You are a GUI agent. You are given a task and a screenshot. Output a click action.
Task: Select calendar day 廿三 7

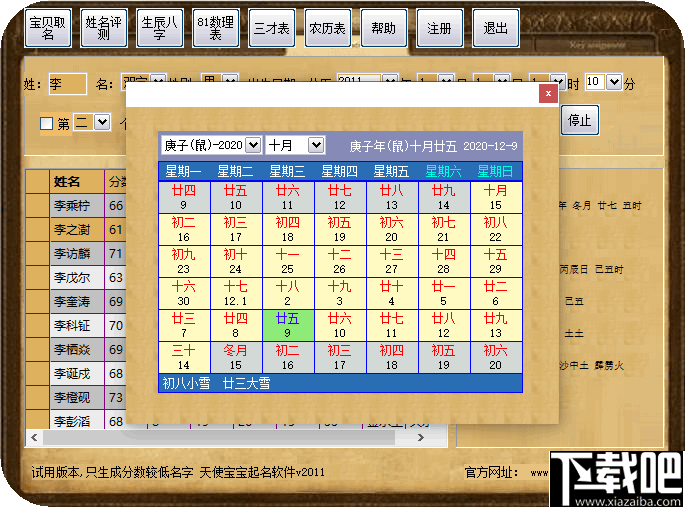(184, 325)
